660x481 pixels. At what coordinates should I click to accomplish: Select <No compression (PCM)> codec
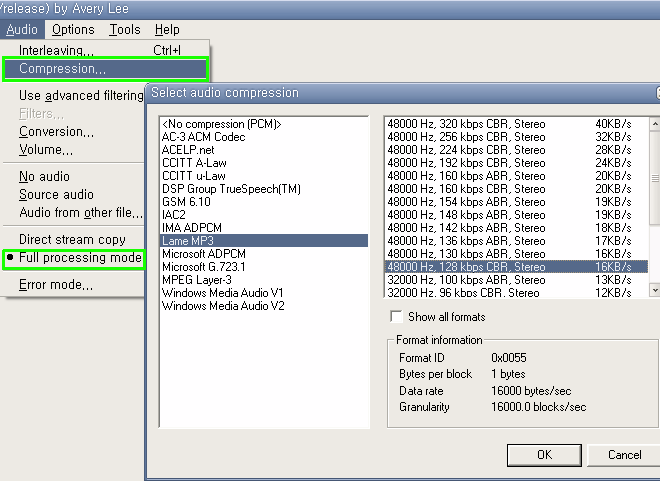coord(264,124)
